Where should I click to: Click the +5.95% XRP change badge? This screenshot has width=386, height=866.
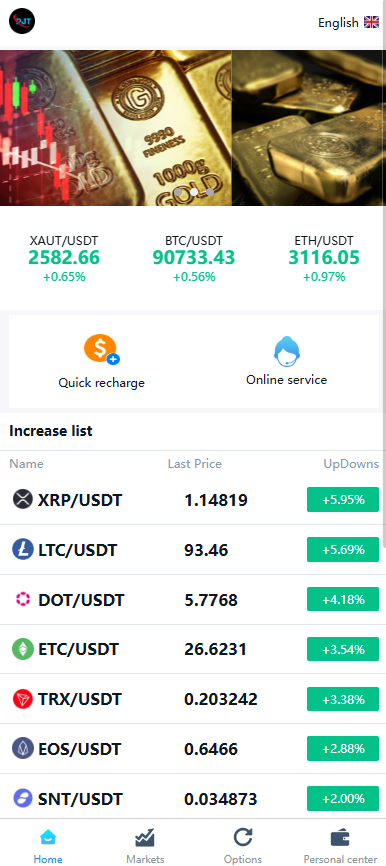[343, 500]
